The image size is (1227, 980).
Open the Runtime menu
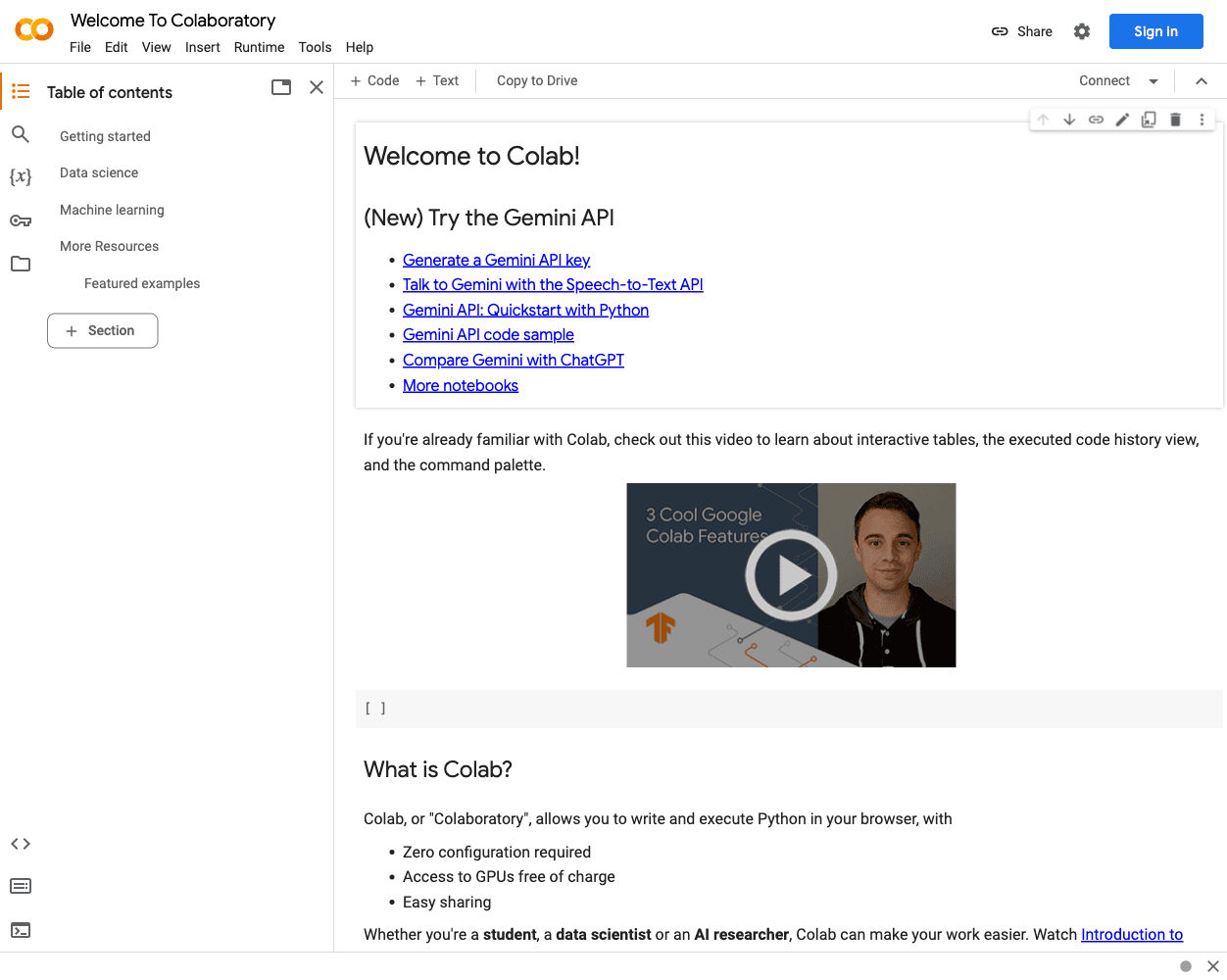(260, 47)
